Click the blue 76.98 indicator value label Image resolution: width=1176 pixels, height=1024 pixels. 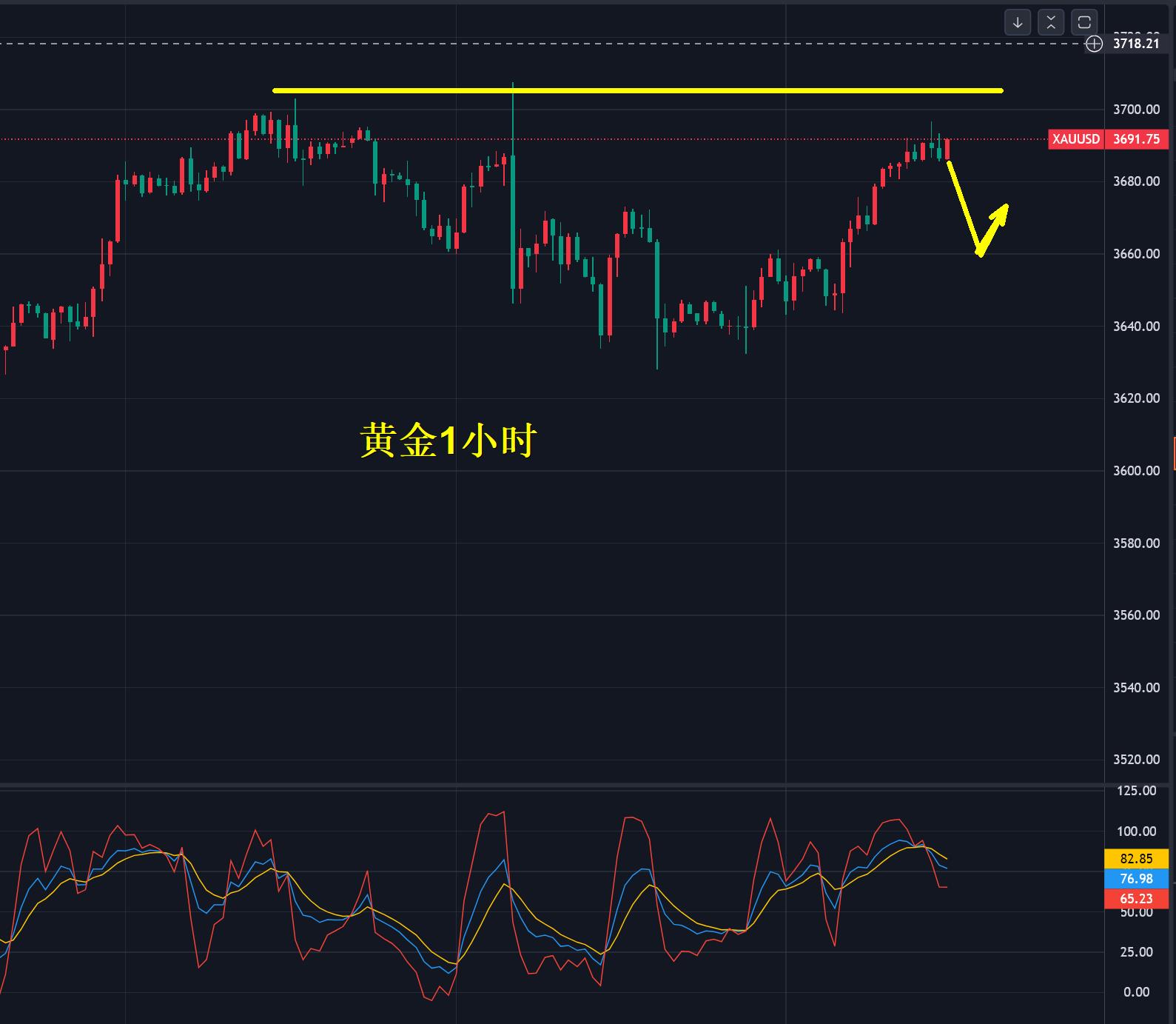tap(1136, 879)
